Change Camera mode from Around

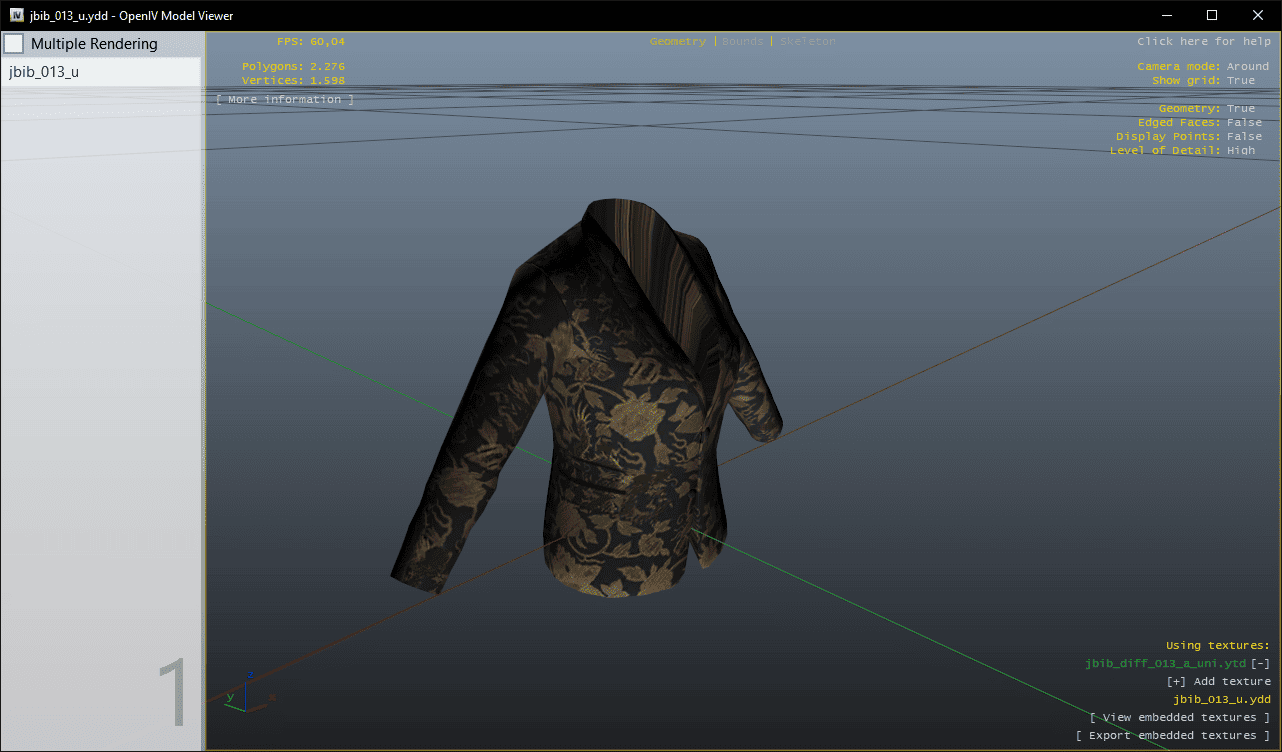(x=1247, y=67)
